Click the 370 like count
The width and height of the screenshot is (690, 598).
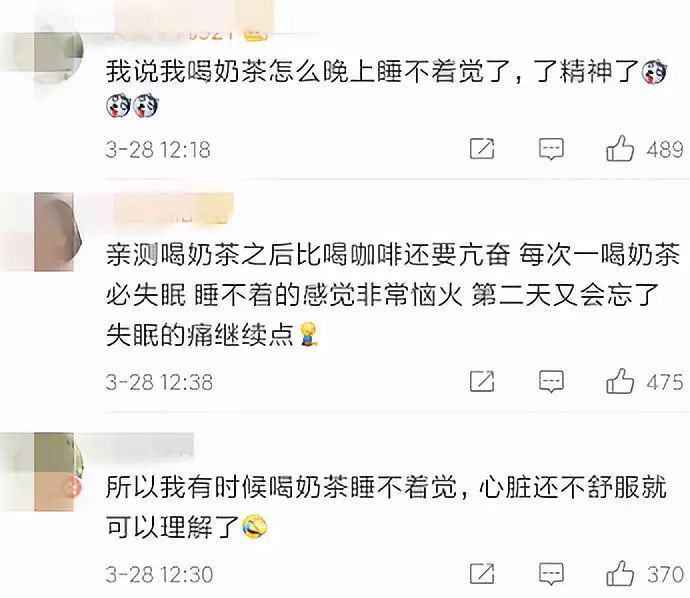click(x=665, y=574)
